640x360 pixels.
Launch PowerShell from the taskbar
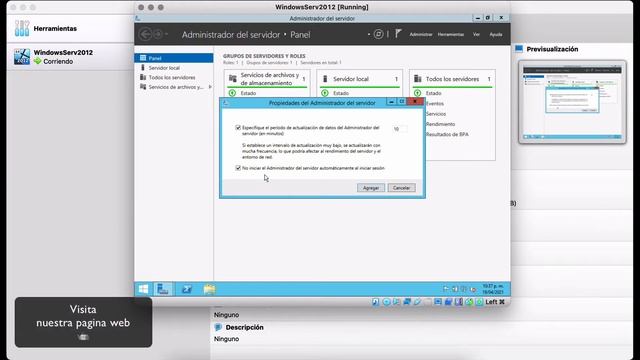coord(187,289)
